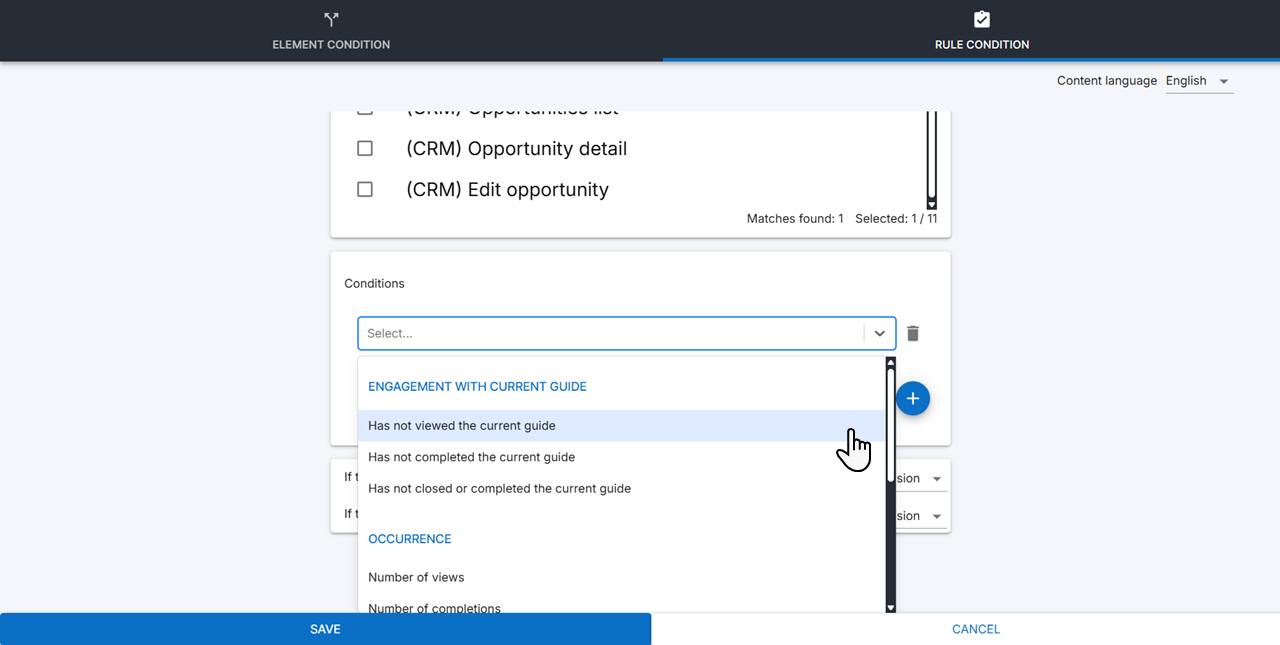Click into the conditions Select search field
1280x645 pixels.
point(610,334)
